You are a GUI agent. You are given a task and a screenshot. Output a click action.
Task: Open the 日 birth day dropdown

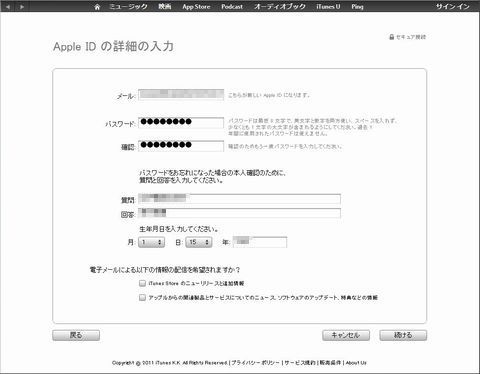(x=199, y=242)
